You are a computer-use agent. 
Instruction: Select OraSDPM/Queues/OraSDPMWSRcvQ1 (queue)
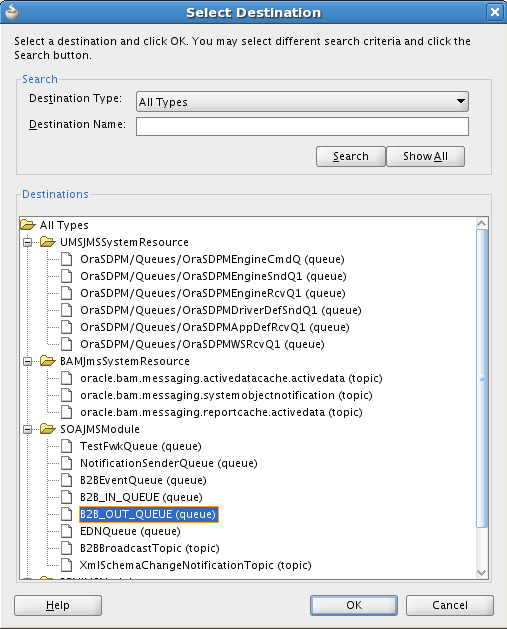pos(203,344)
